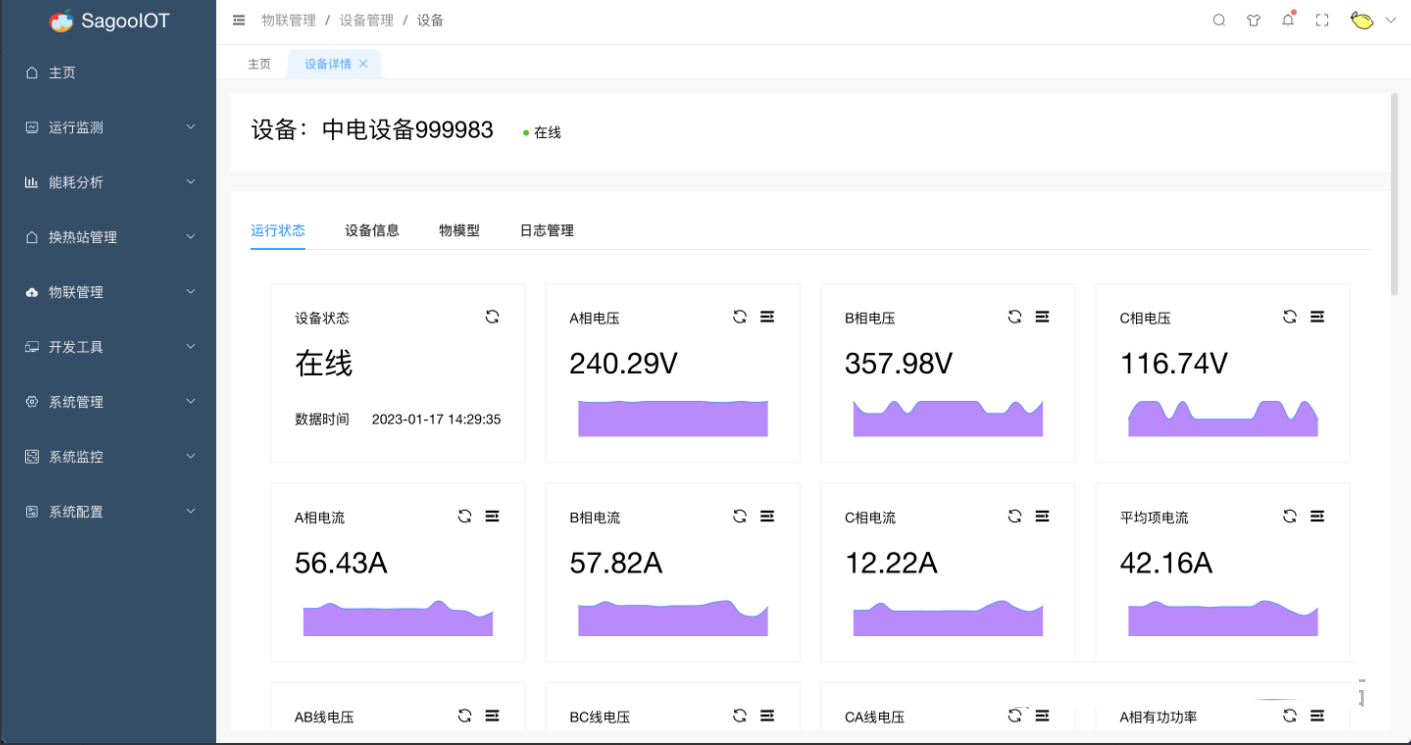This screenshot has height=745, width=1411.
Task: Open the theme shirt icon settings
Action: click(x=1253, y=20)
